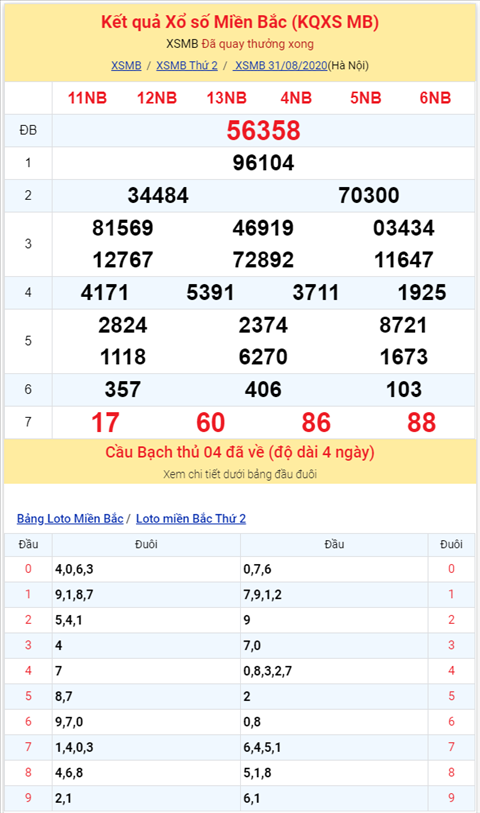The width and height of the screenshot is (480, 813).
Task: Click the 12NB ticket code
Action: click(x=157, y=98)
